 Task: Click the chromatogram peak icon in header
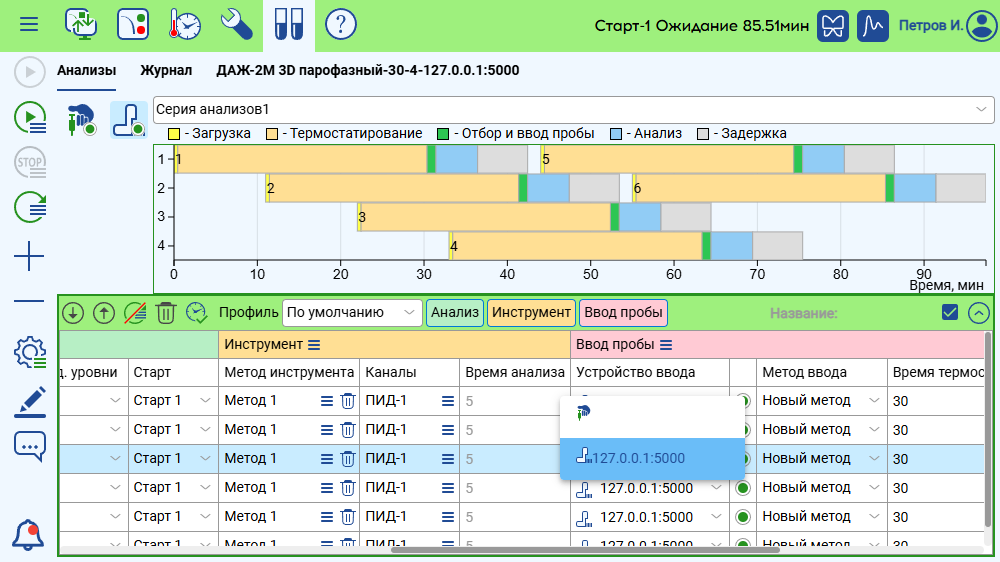click(876, 25)
